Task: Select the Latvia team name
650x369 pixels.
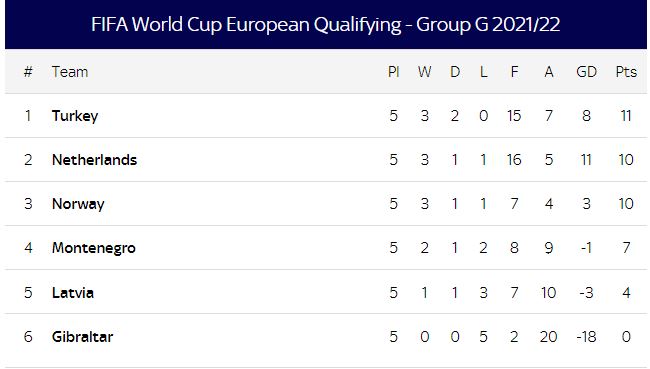Action: click(x=73, y=293)
